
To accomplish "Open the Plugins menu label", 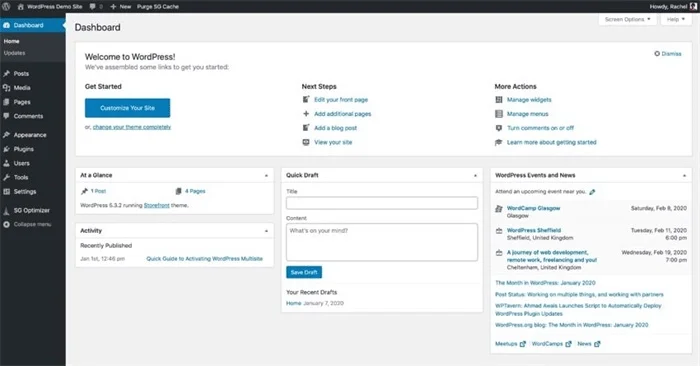I will [x=24, y=149].
